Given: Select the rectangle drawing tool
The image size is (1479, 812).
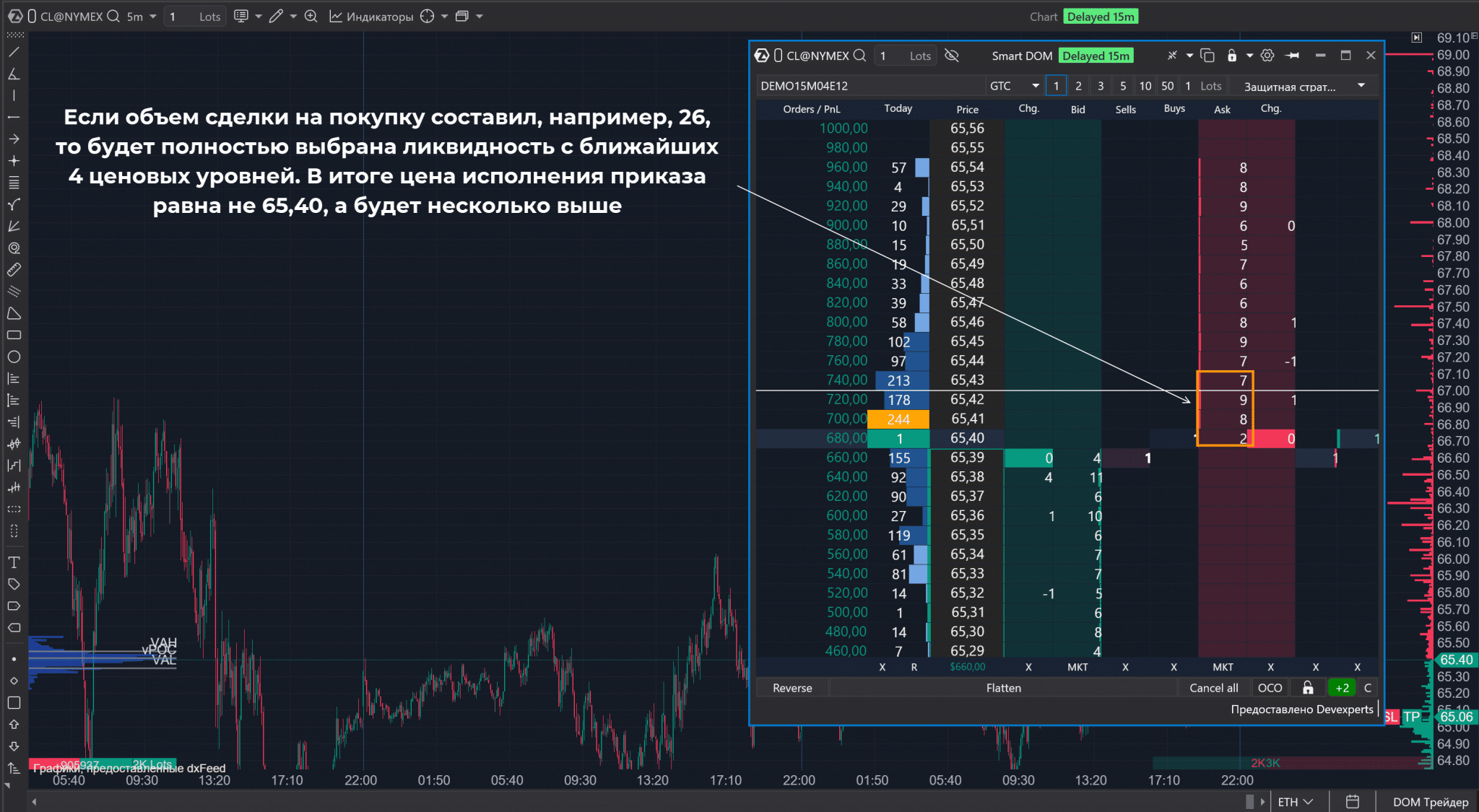Looking at the screenshot, I should pyautogui.click(x=14, y=335).
